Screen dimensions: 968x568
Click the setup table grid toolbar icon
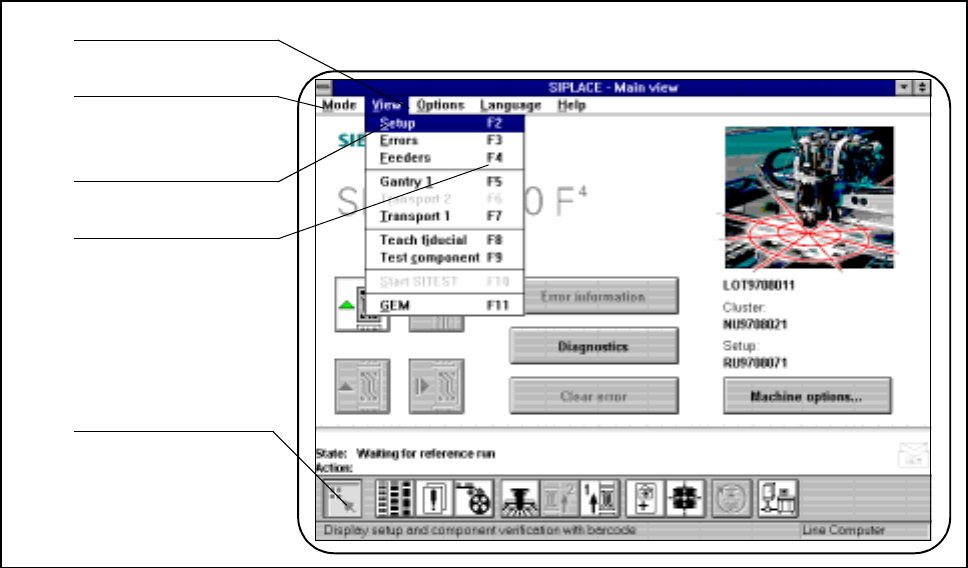(x=394, y=498)
